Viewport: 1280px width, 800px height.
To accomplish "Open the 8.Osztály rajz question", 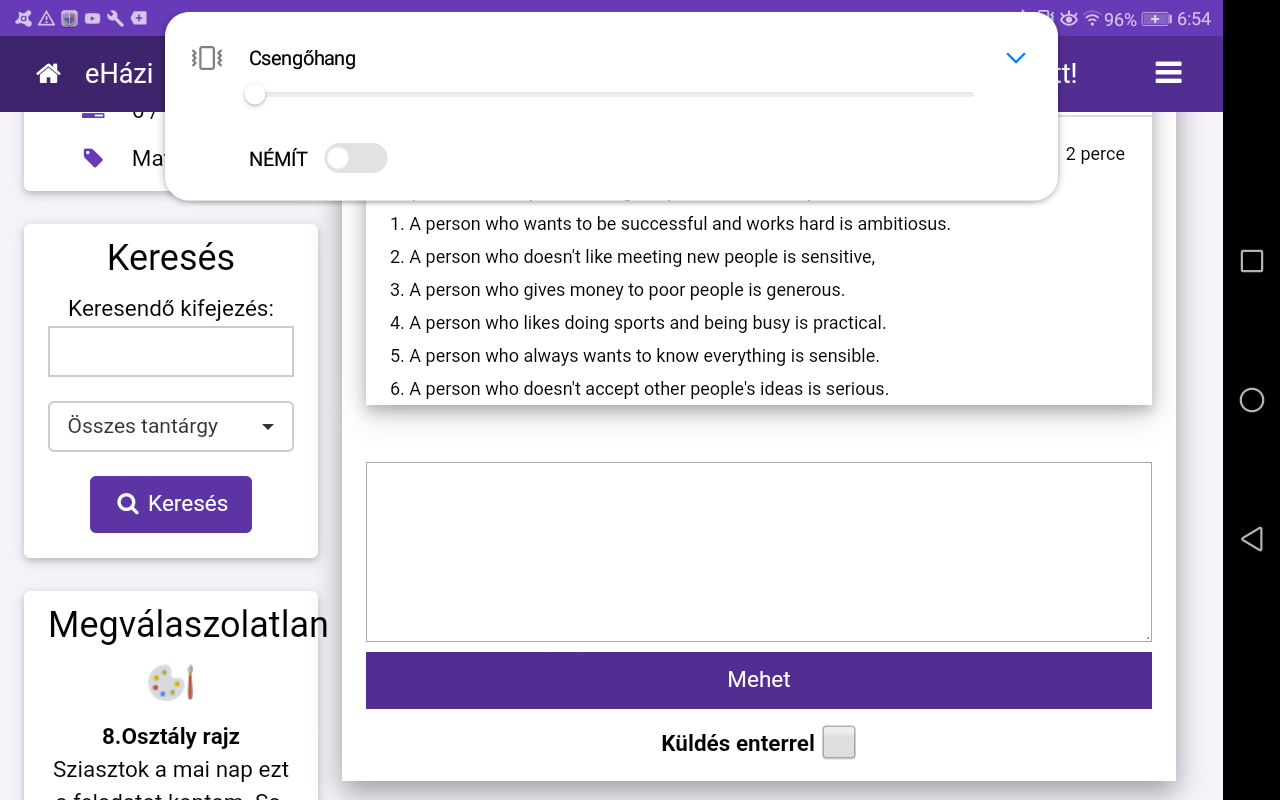I will pyautogui.click(x=171, y=737).
